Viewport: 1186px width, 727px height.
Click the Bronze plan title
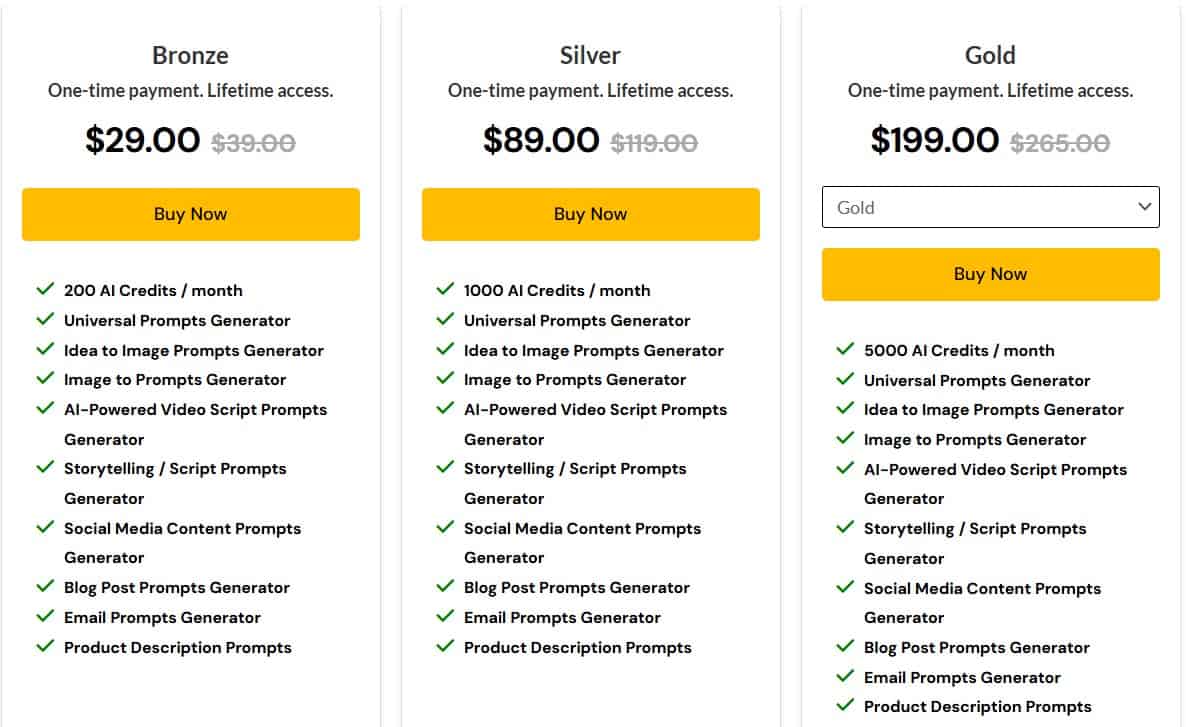190,55
